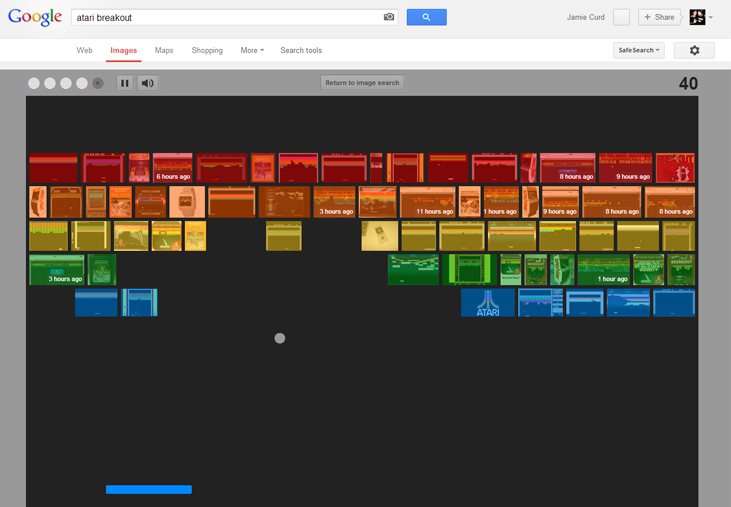This screenshot has height=507, width=731.
Task: Expand the More menu
Action: pos(252,50)
